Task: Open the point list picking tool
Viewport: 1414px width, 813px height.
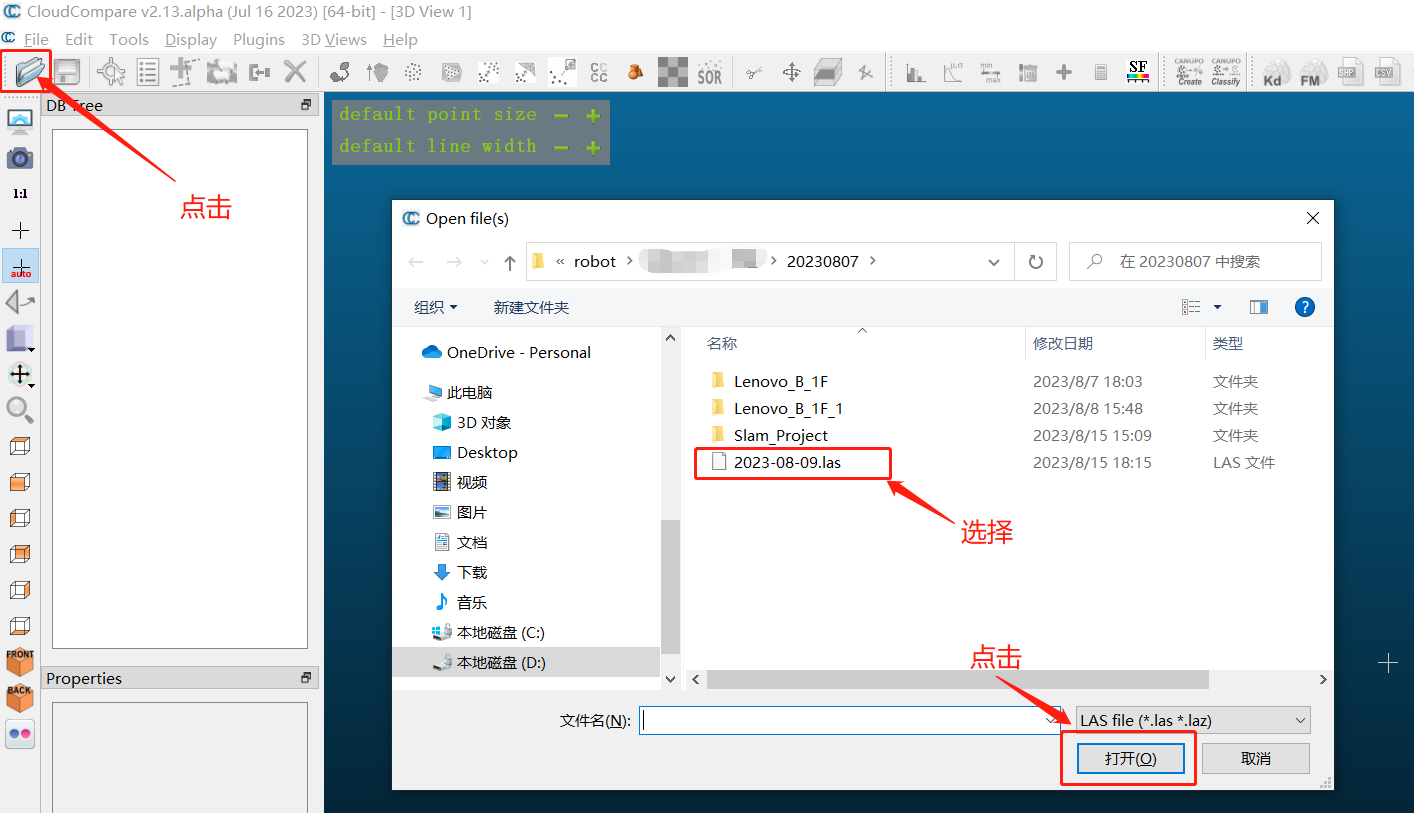Action: point(148,72)
